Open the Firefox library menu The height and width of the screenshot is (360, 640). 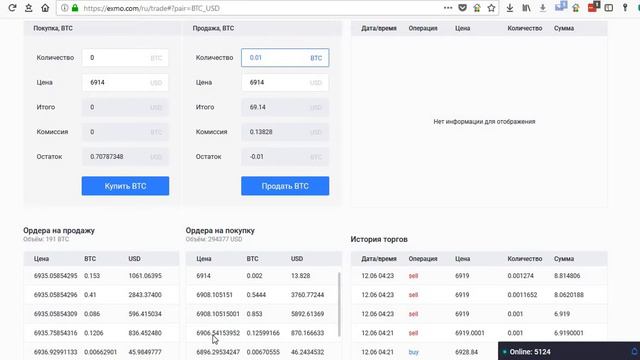tap(527, 8)
